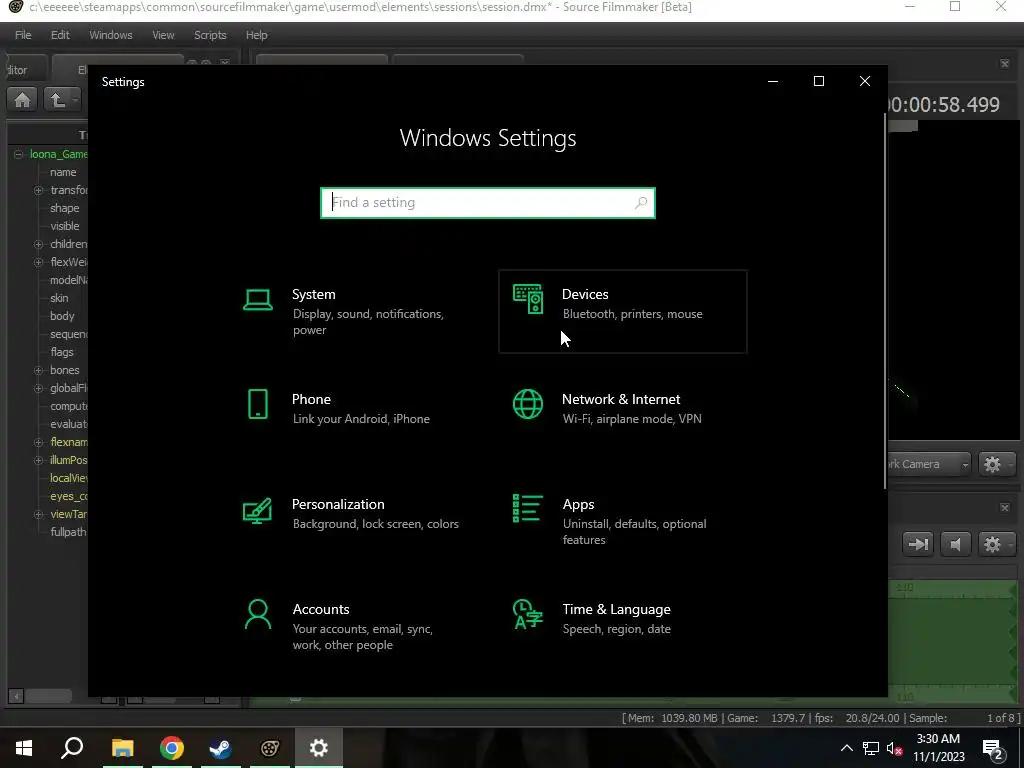Expand the viewTarget tree node
Screen dimensions: 1024x768
(39, 515)
